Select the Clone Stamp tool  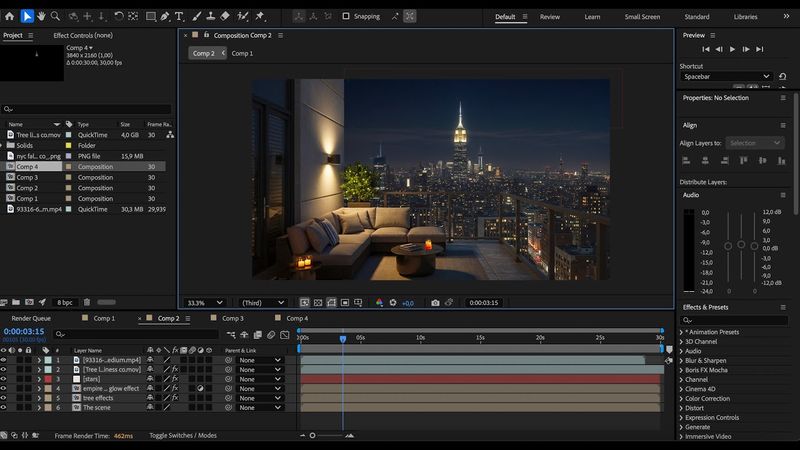pos(210,16)
